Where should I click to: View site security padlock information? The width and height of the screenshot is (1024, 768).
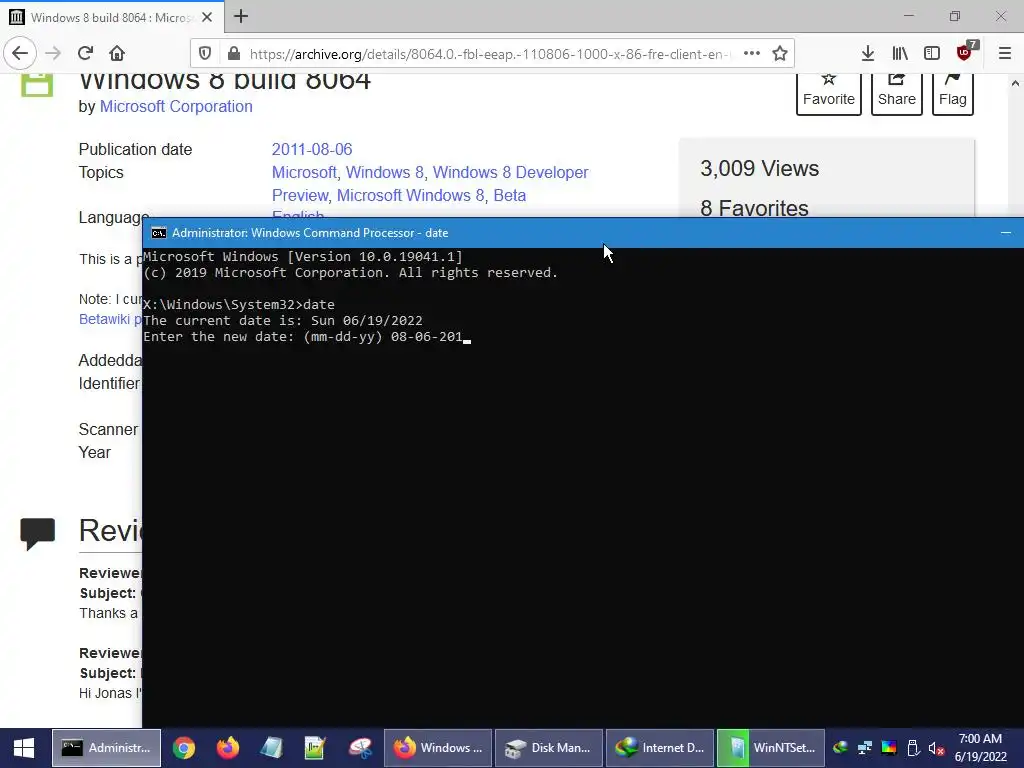coord(233,54)
